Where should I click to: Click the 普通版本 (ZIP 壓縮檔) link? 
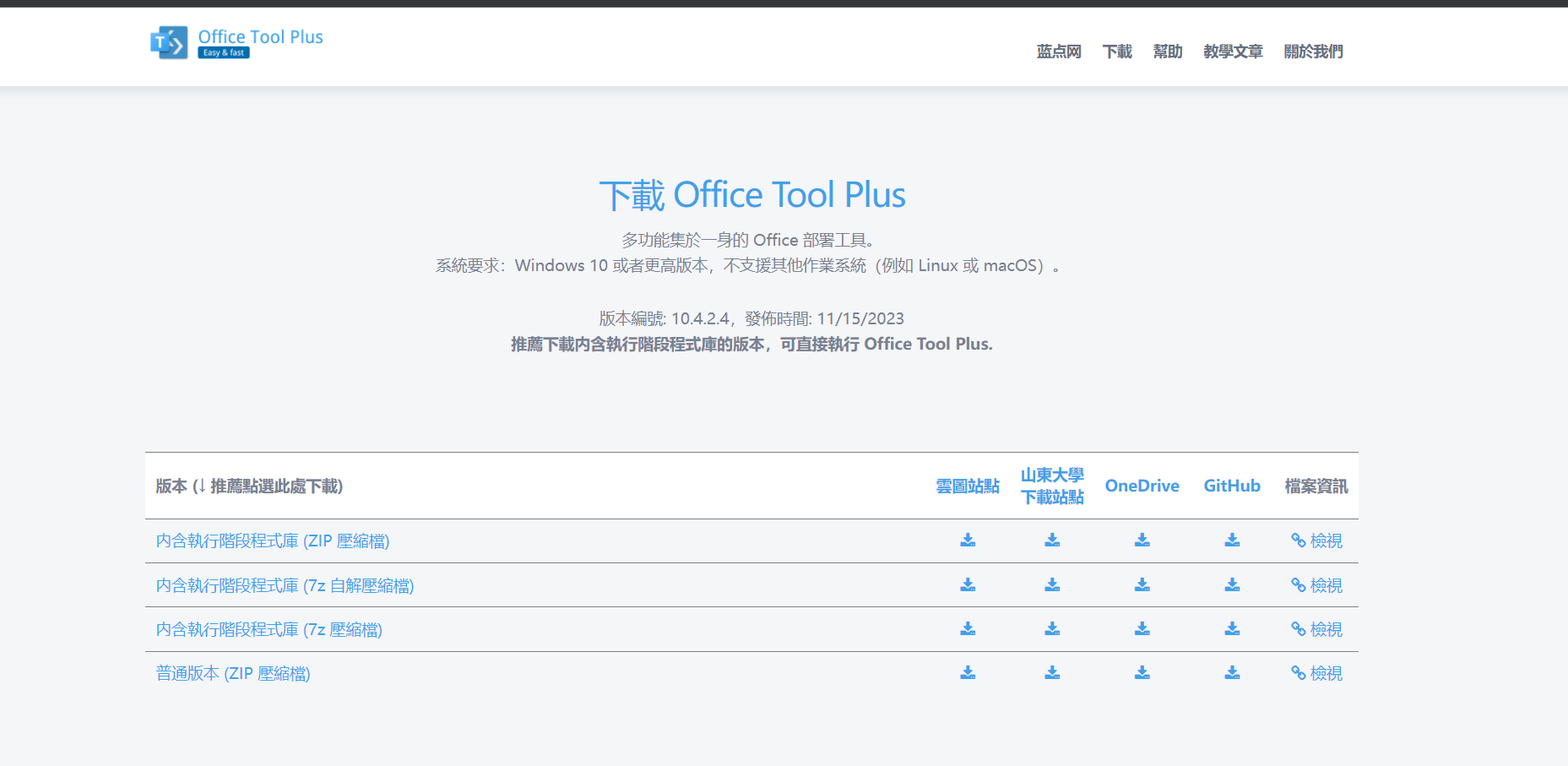click(x=233, y=674)
